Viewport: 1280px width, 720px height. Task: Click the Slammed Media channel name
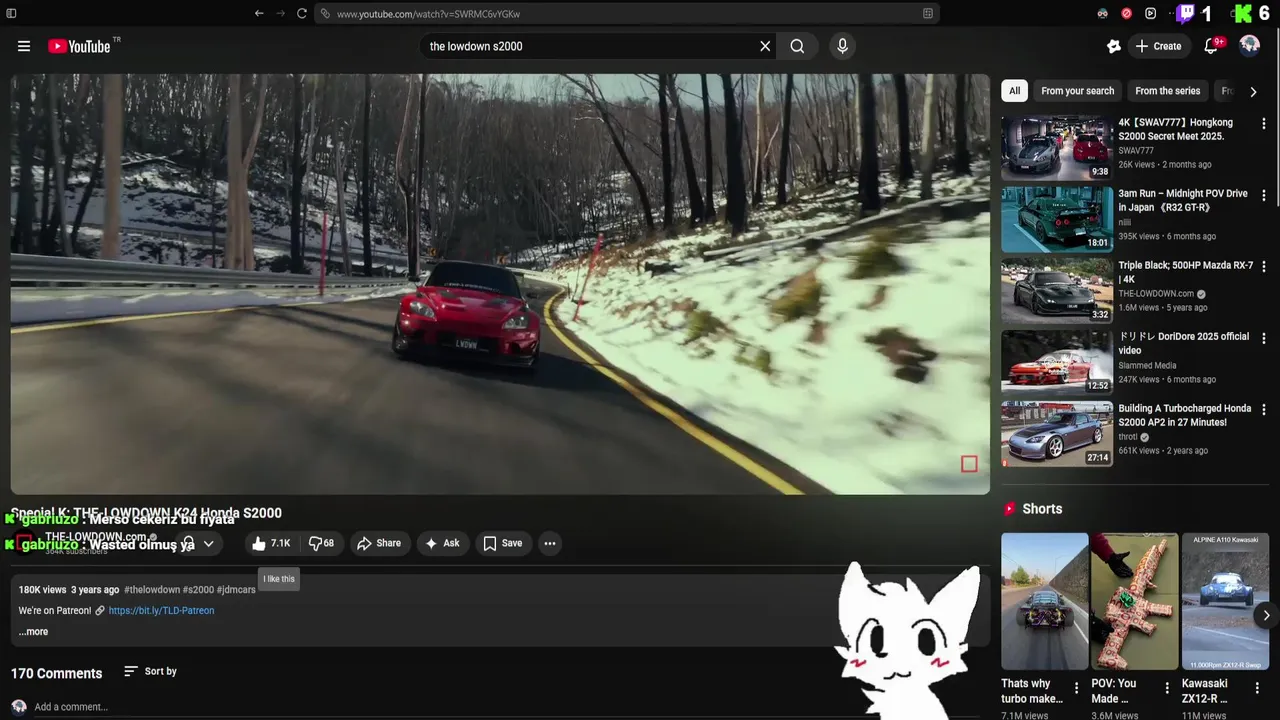pos(1147,366)
